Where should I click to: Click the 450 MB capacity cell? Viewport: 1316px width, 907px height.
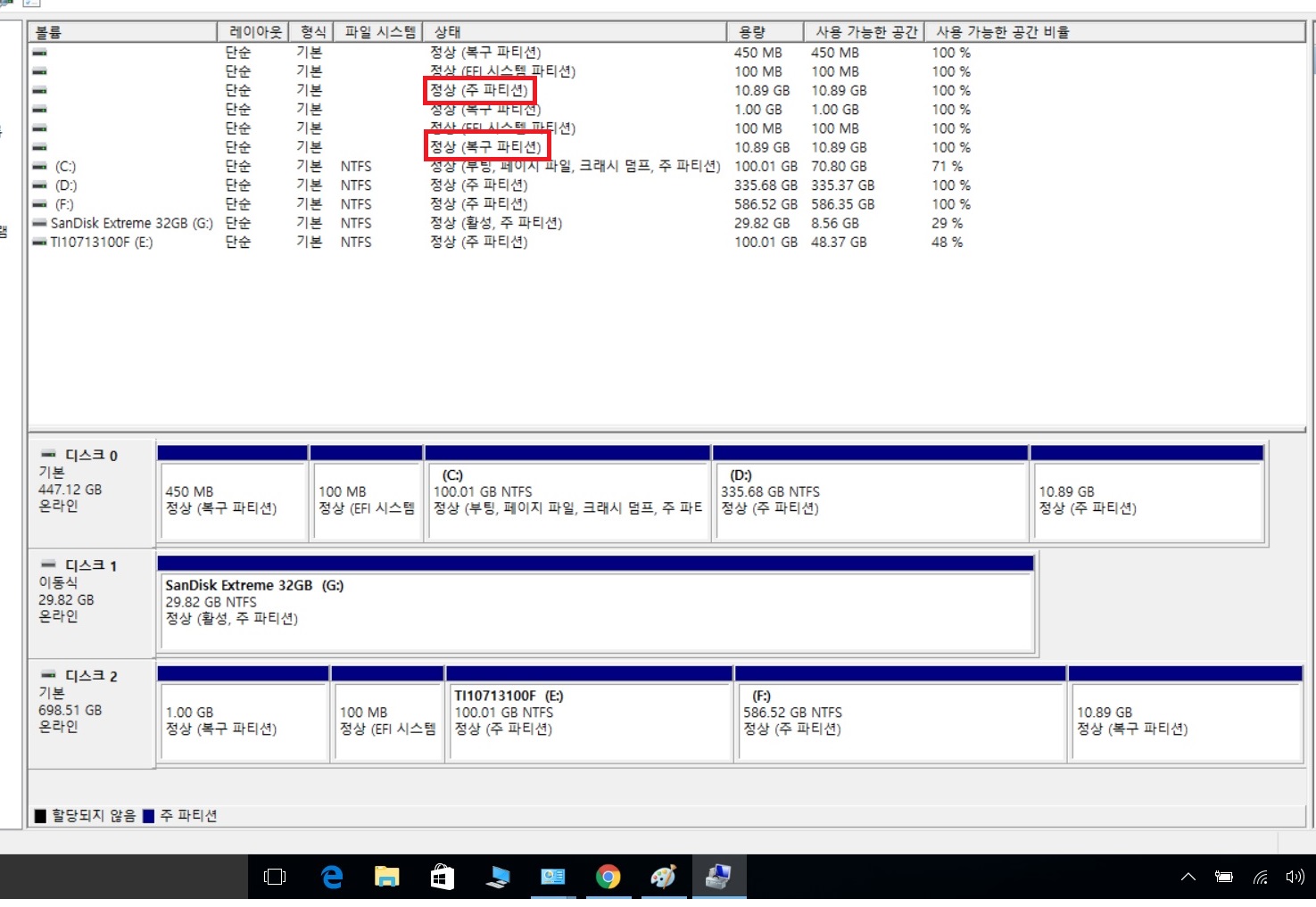[x=758, y=53]
